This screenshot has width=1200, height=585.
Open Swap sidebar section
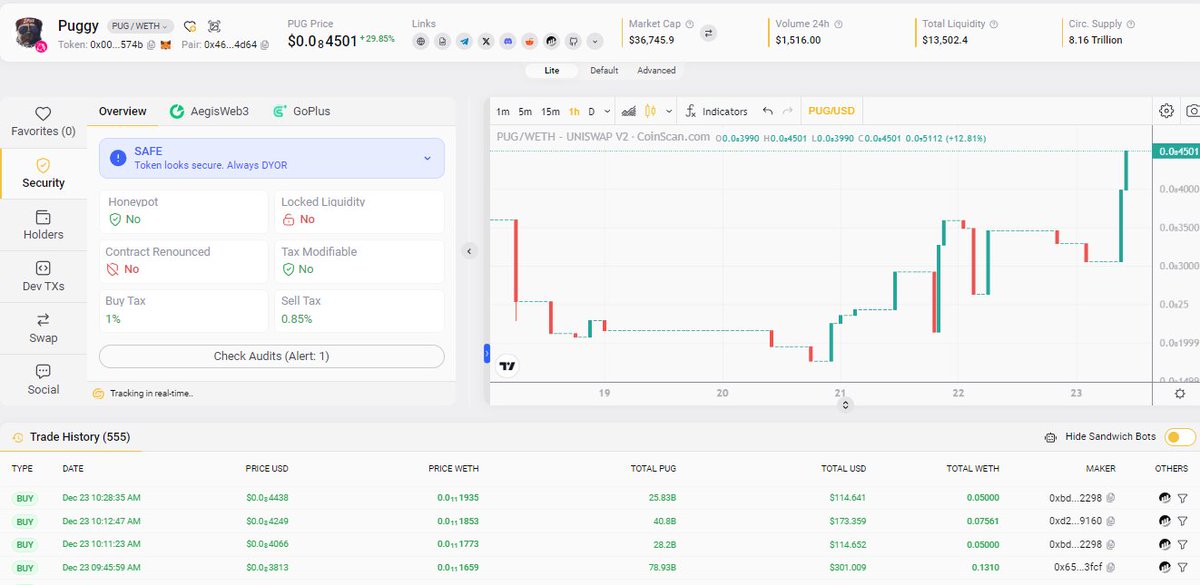point(43,329)
